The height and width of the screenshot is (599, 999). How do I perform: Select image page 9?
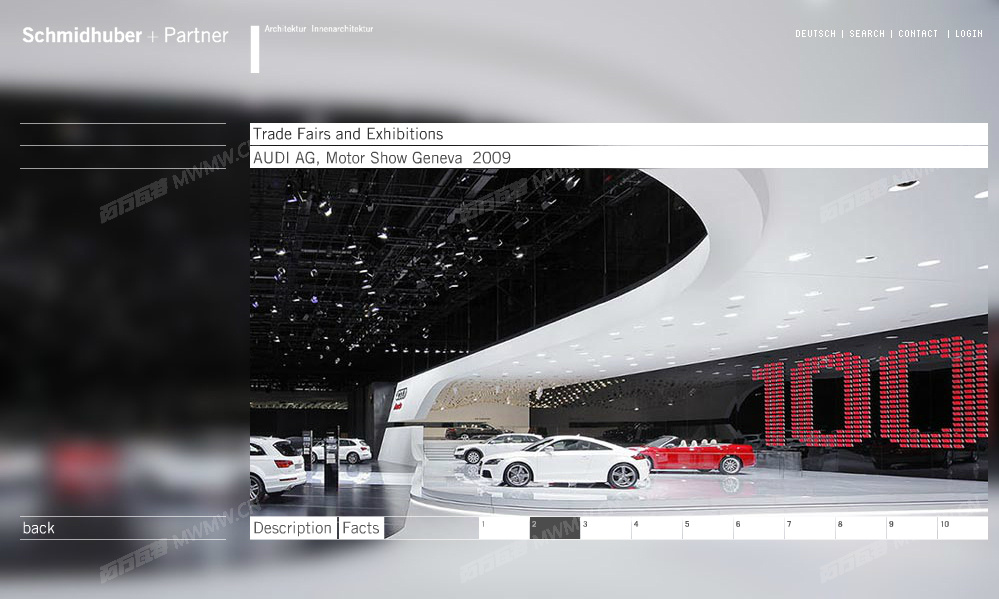pyautogui.click(x=912, y=528)
